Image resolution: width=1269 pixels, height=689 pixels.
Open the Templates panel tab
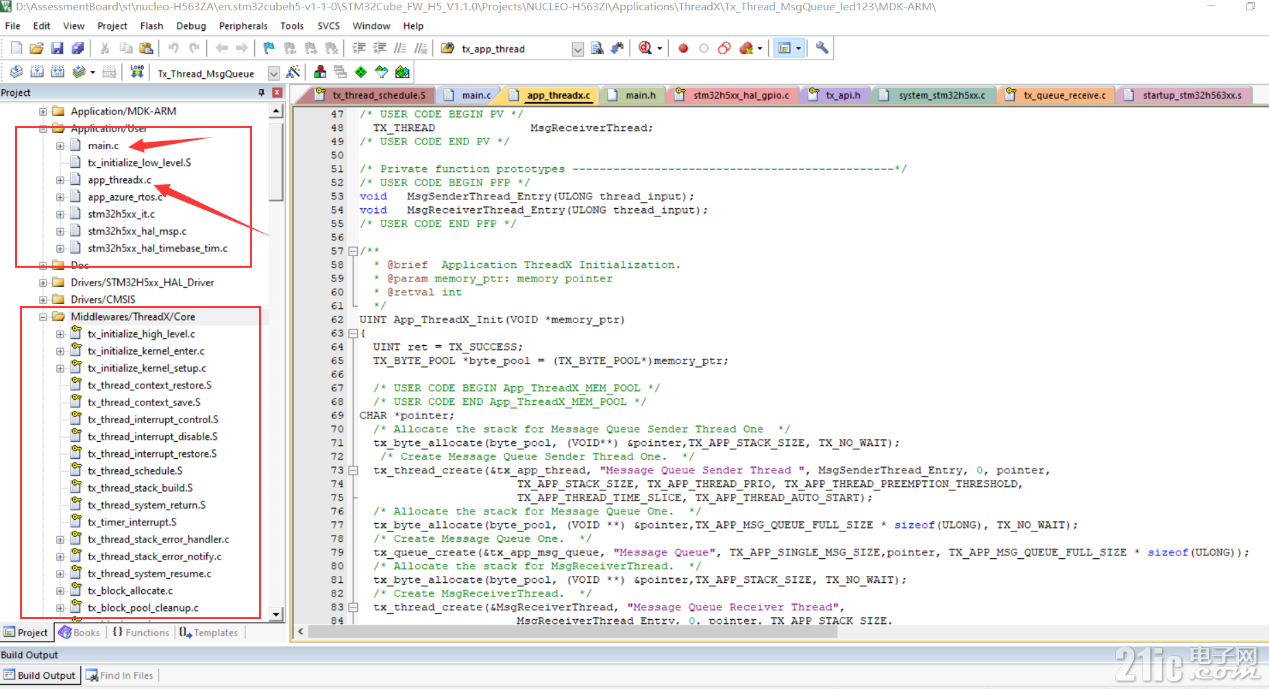click(209, 632)
